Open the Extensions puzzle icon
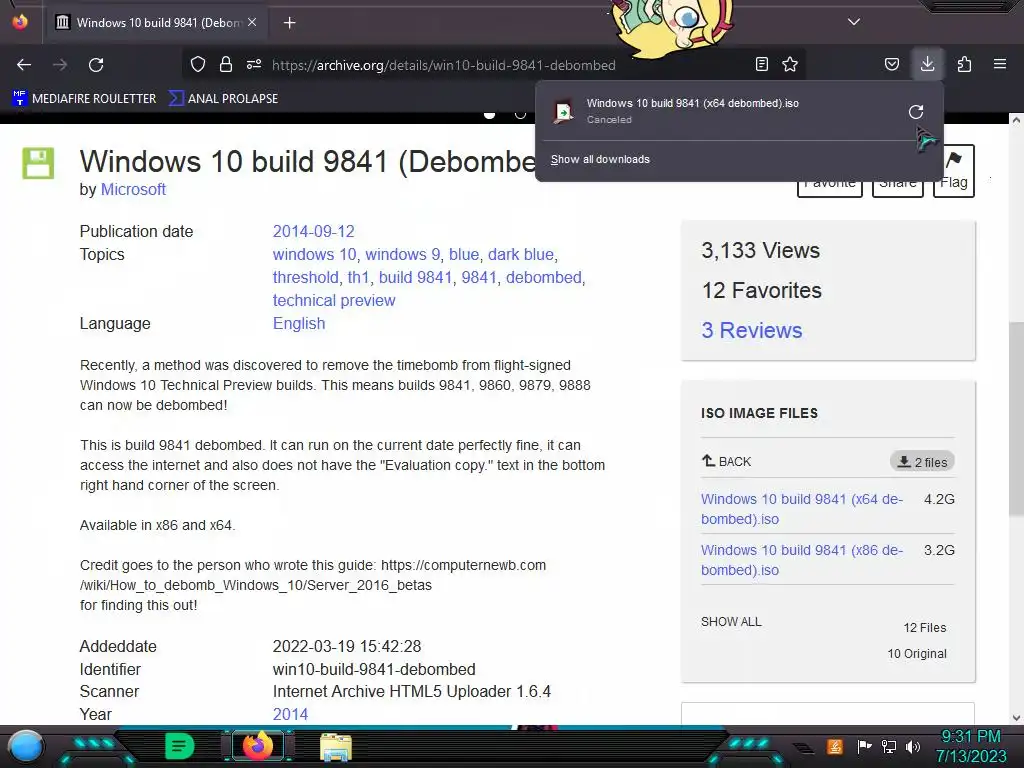Screen dimensions: 1024x768 tap(964, 64)
